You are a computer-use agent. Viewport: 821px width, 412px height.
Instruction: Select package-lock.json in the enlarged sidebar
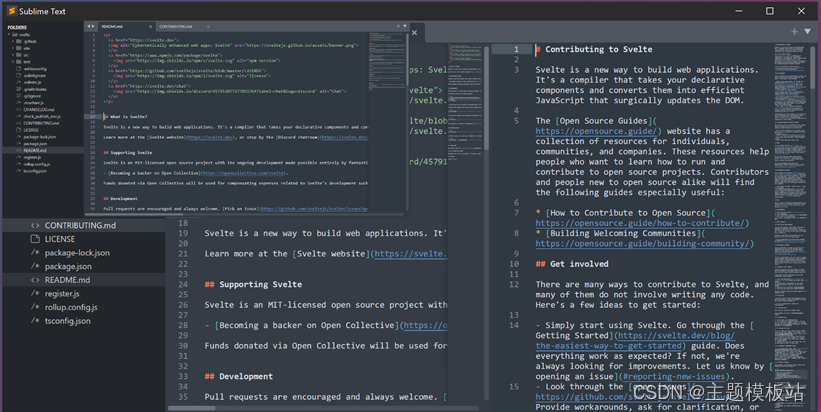[77, 252]
